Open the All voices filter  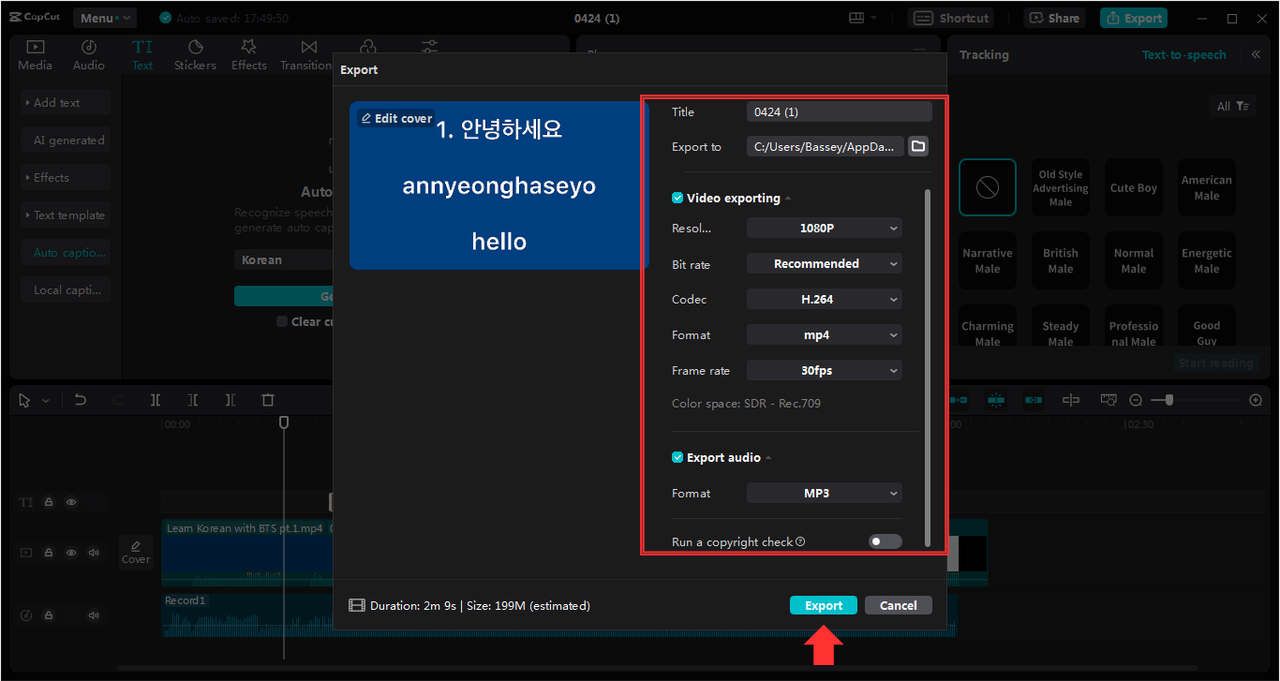pos(1233,106)
